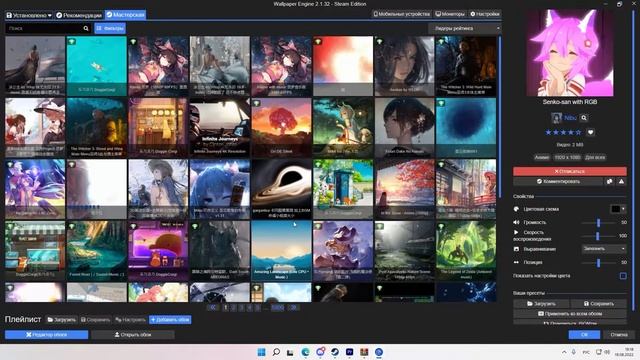The height and width of the screenshot is (360, 640).
Task: Select the red tree sunset wallpaper
Action: [x=281, y=127]
